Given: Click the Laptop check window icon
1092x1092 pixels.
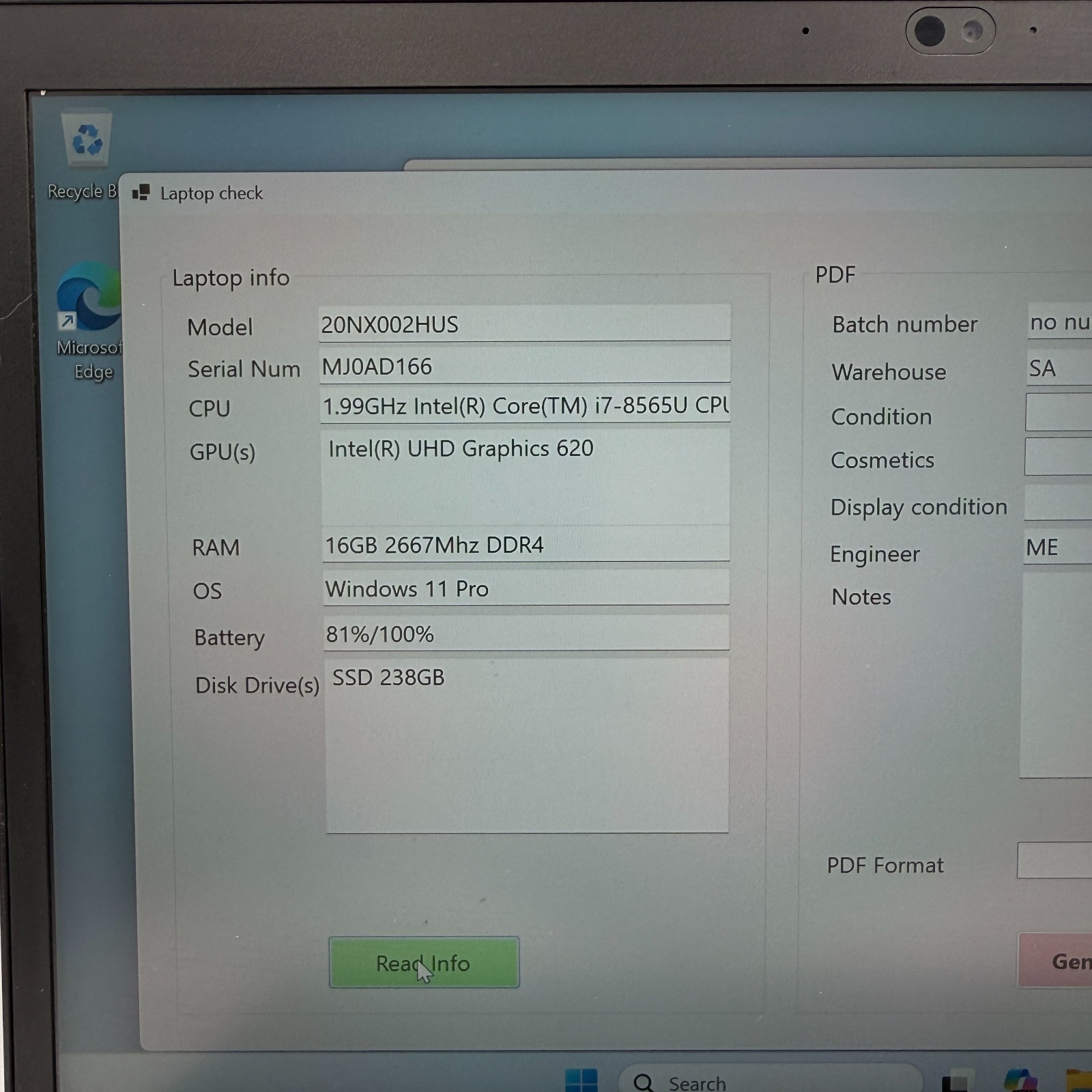Looking at the screenshot, I should 141,193.
